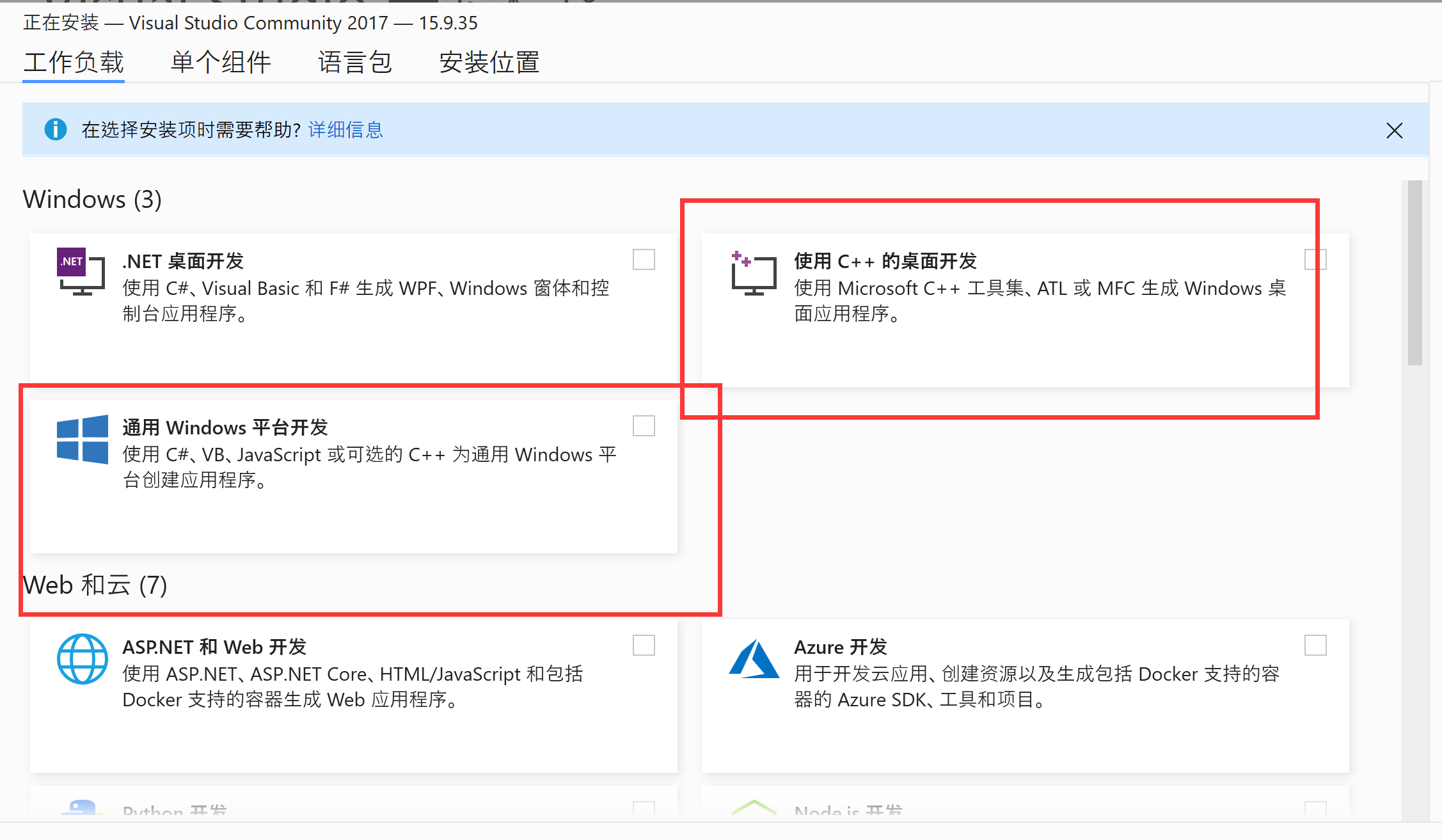Click the partially visible Node.js workload icon
This screenshot has width=1442, height=840.
pyautogui.click(x=754, y=808)
